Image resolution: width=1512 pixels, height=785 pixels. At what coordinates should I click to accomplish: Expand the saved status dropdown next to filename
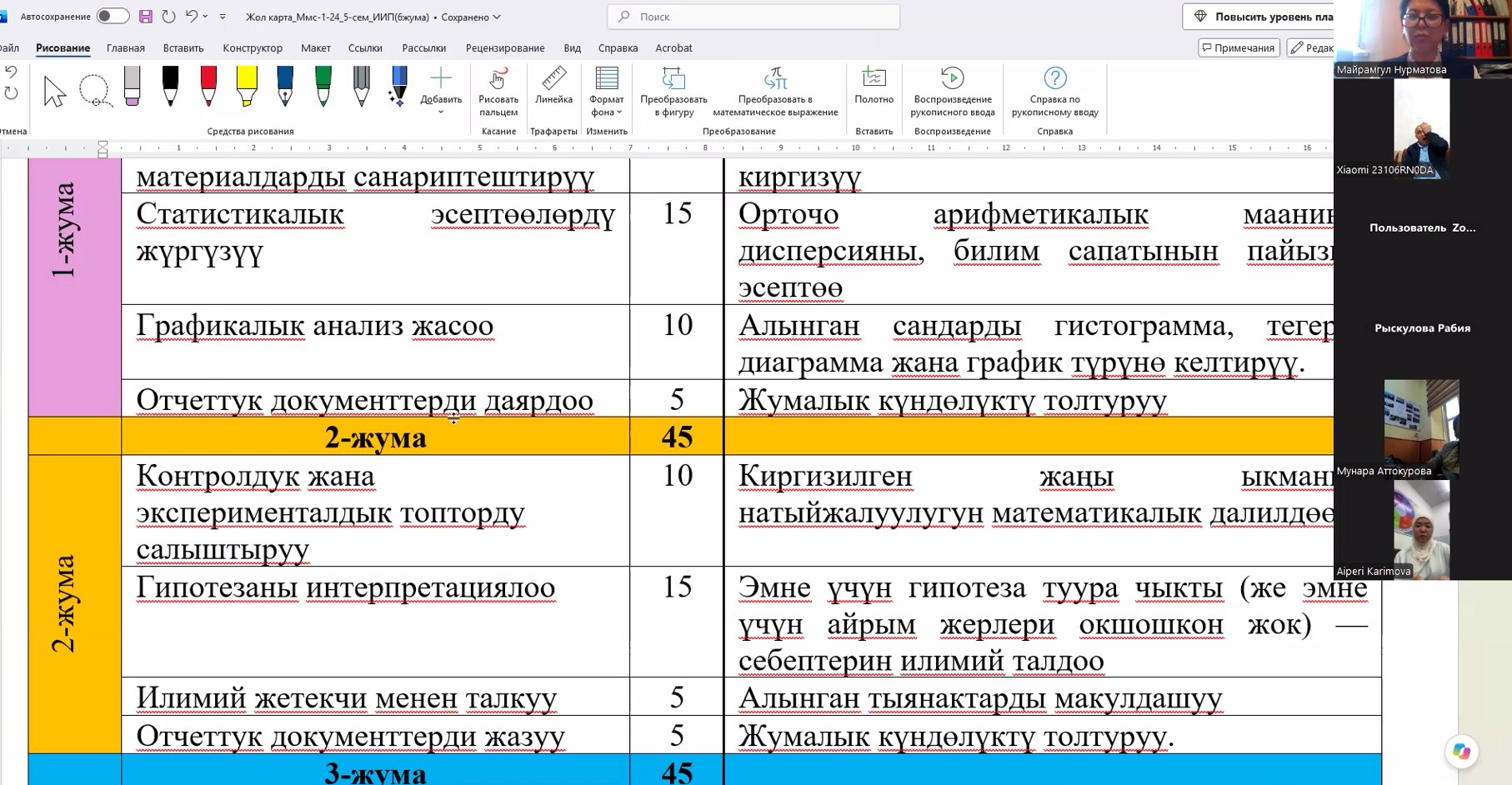tap(497, 17)
